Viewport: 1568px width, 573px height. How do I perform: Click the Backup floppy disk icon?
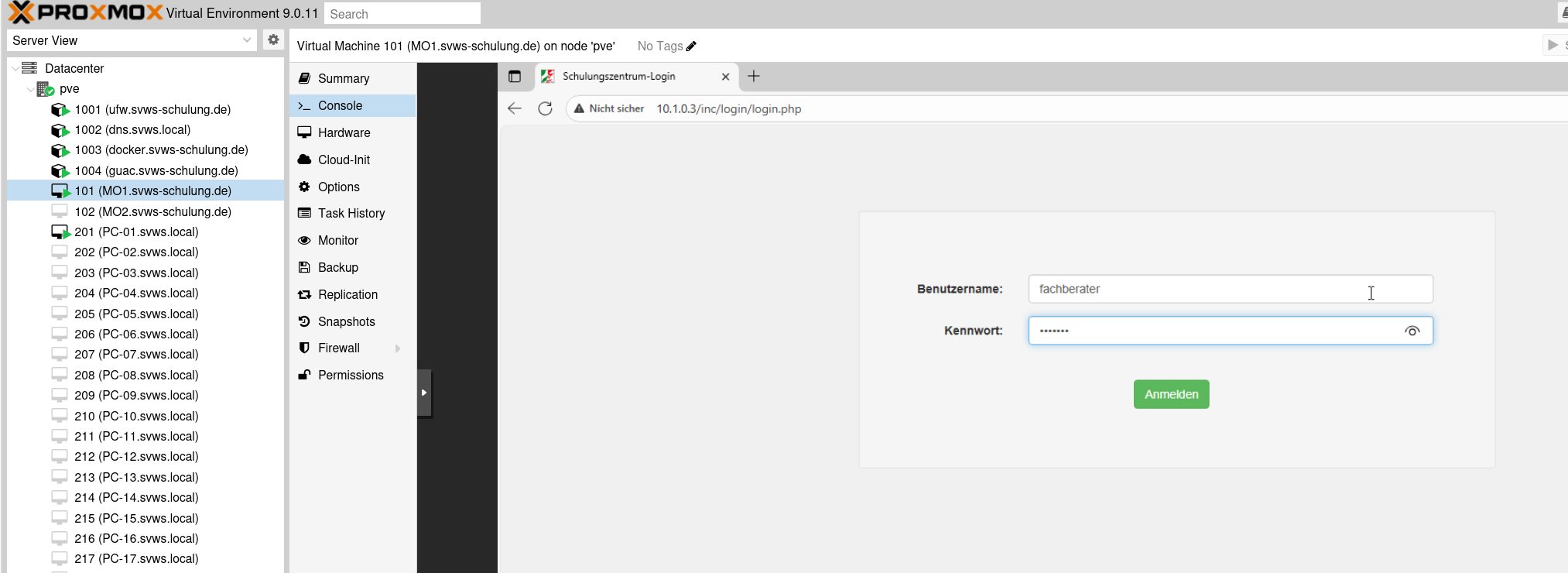click(x=304, y=267)
